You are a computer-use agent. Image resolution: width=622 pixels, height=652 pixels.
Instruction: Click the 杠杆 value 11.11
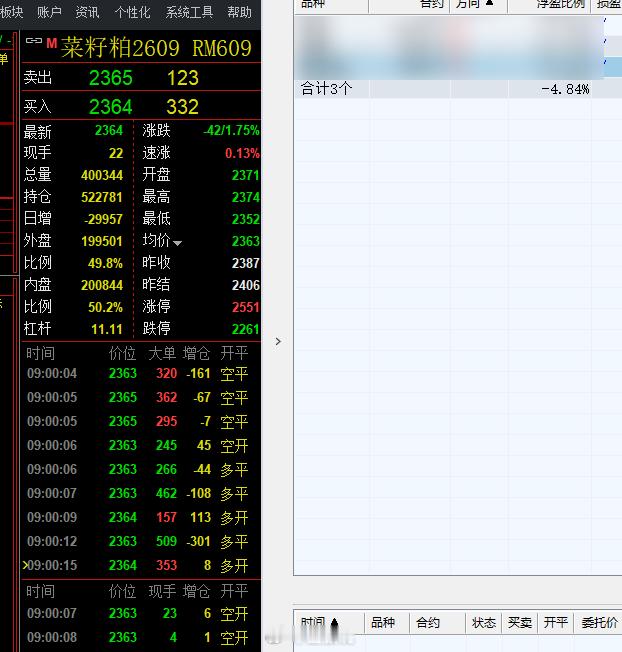point(107,329)
